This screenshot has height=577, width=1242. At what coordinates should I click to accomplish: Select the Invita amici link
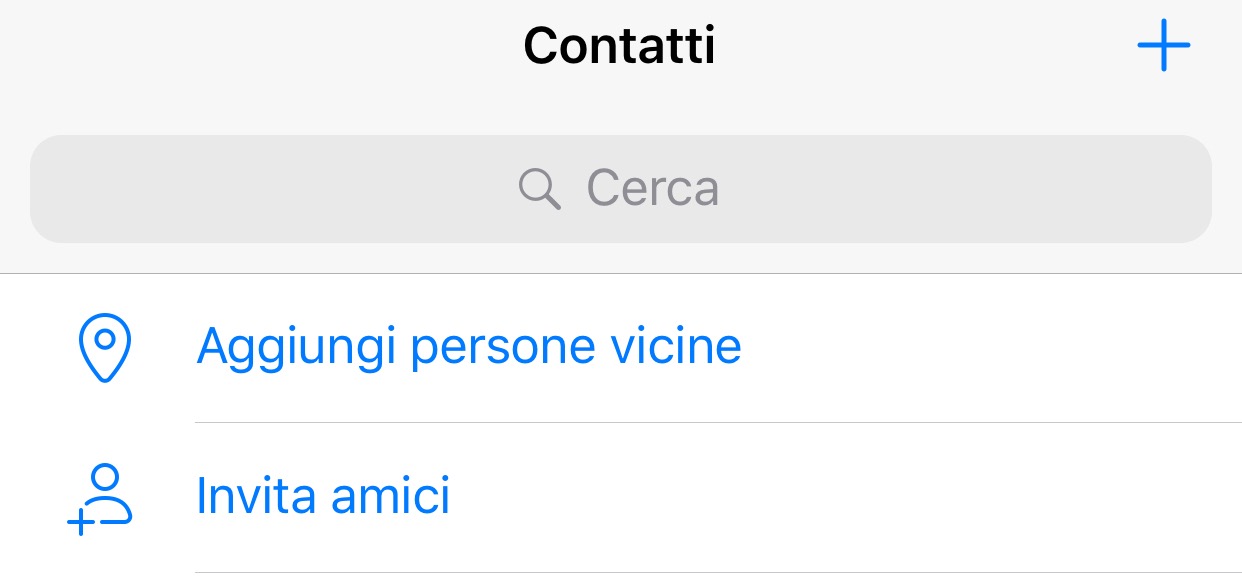pyautogui.click(x=323, y=496)
